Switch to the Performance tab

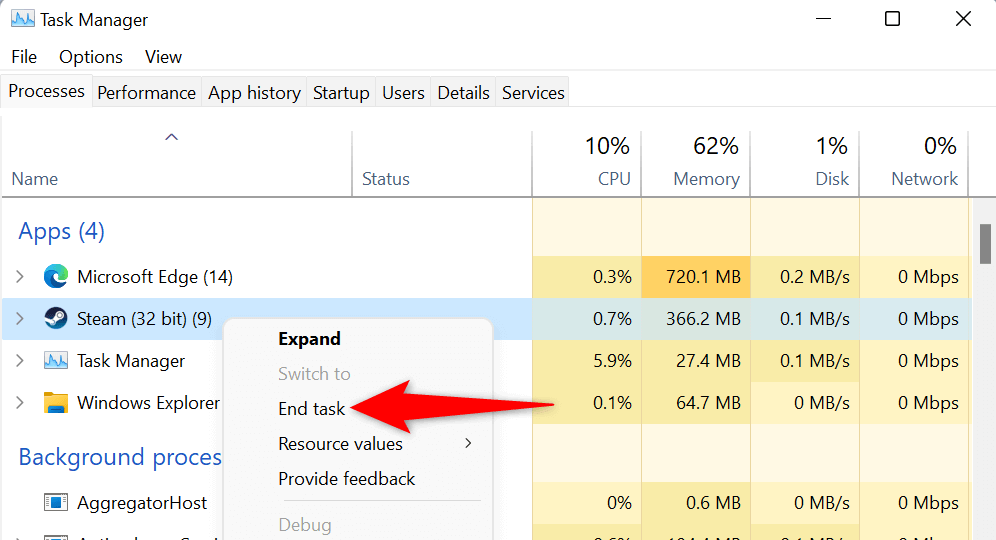click(x=146, y=93)
